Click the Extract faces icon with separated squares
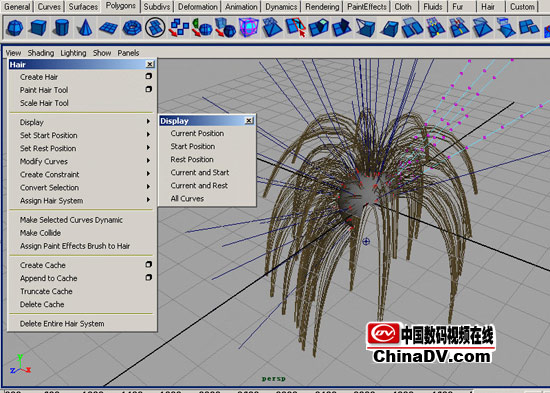Viewport: 550px width, 393px height. pyautogui.click(x=529, y=28)
